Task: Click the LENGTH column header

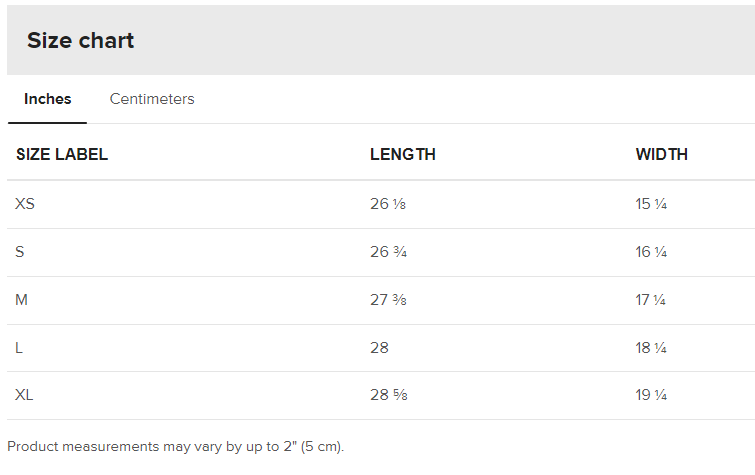Action: pos(403,155)
